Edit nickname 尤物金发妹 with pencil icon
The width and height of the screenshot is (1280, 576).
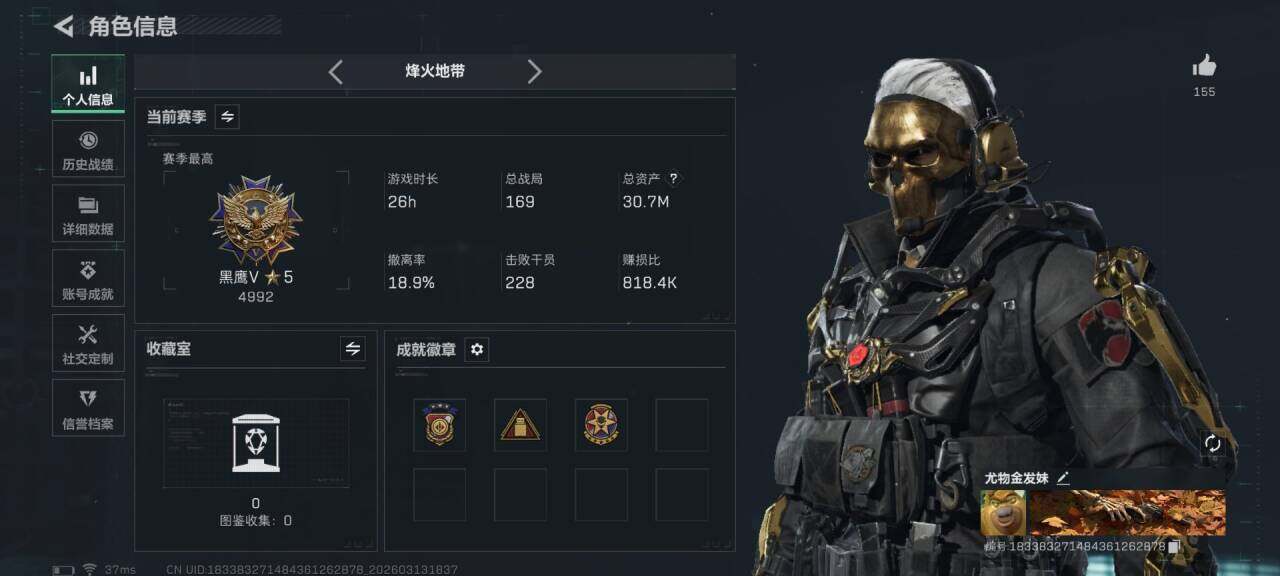pyautogui.click(x=1062, y=478)
